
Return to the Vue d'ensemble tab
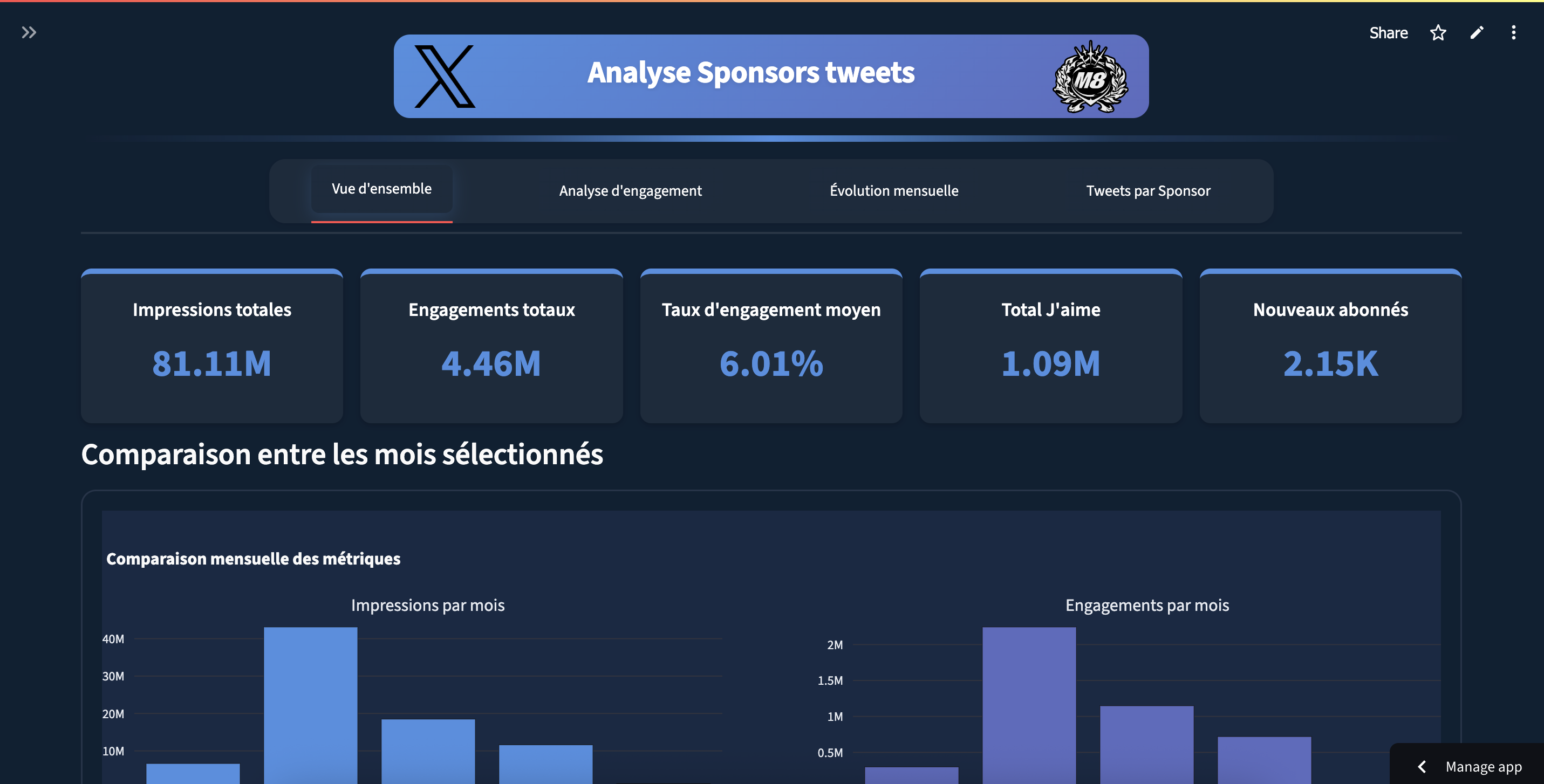point(381,188)
